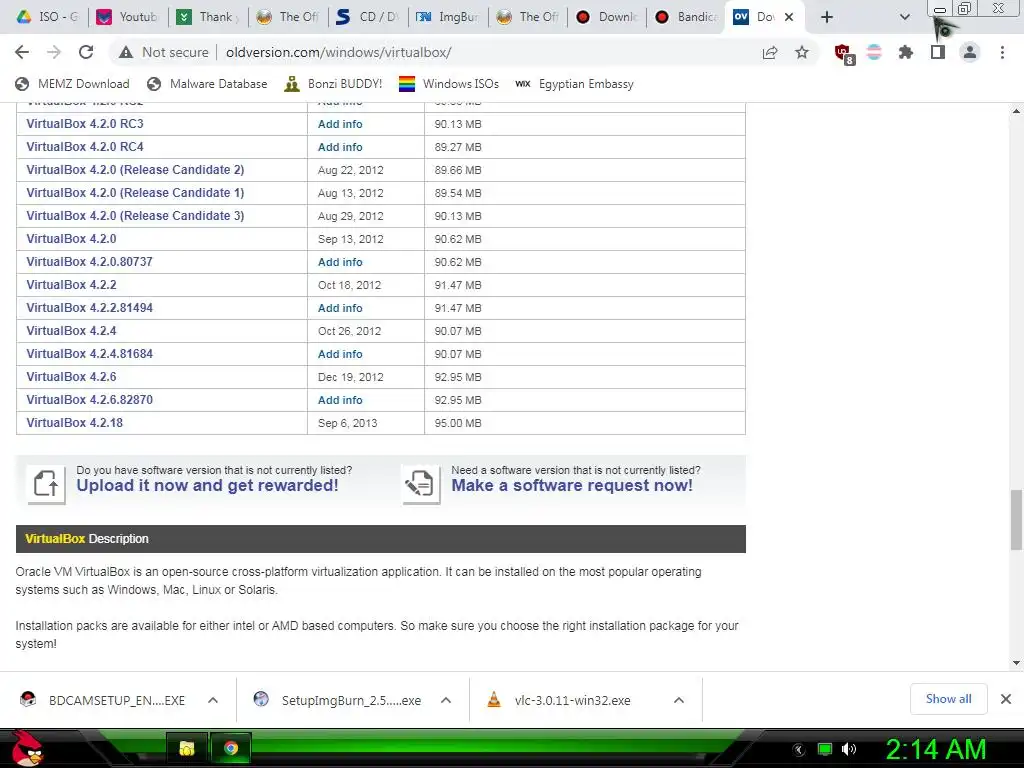This screenshot has width=1024, height=768.
Task: Click the Upload it now and get rewarded link
Action: [x=207, y=485]
